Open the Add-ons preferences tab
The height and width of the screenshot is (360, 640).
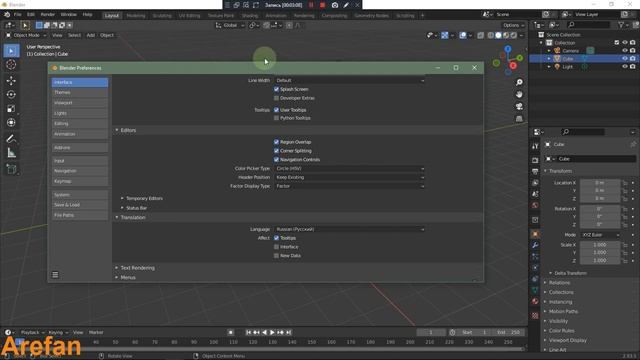pos(80,148)
